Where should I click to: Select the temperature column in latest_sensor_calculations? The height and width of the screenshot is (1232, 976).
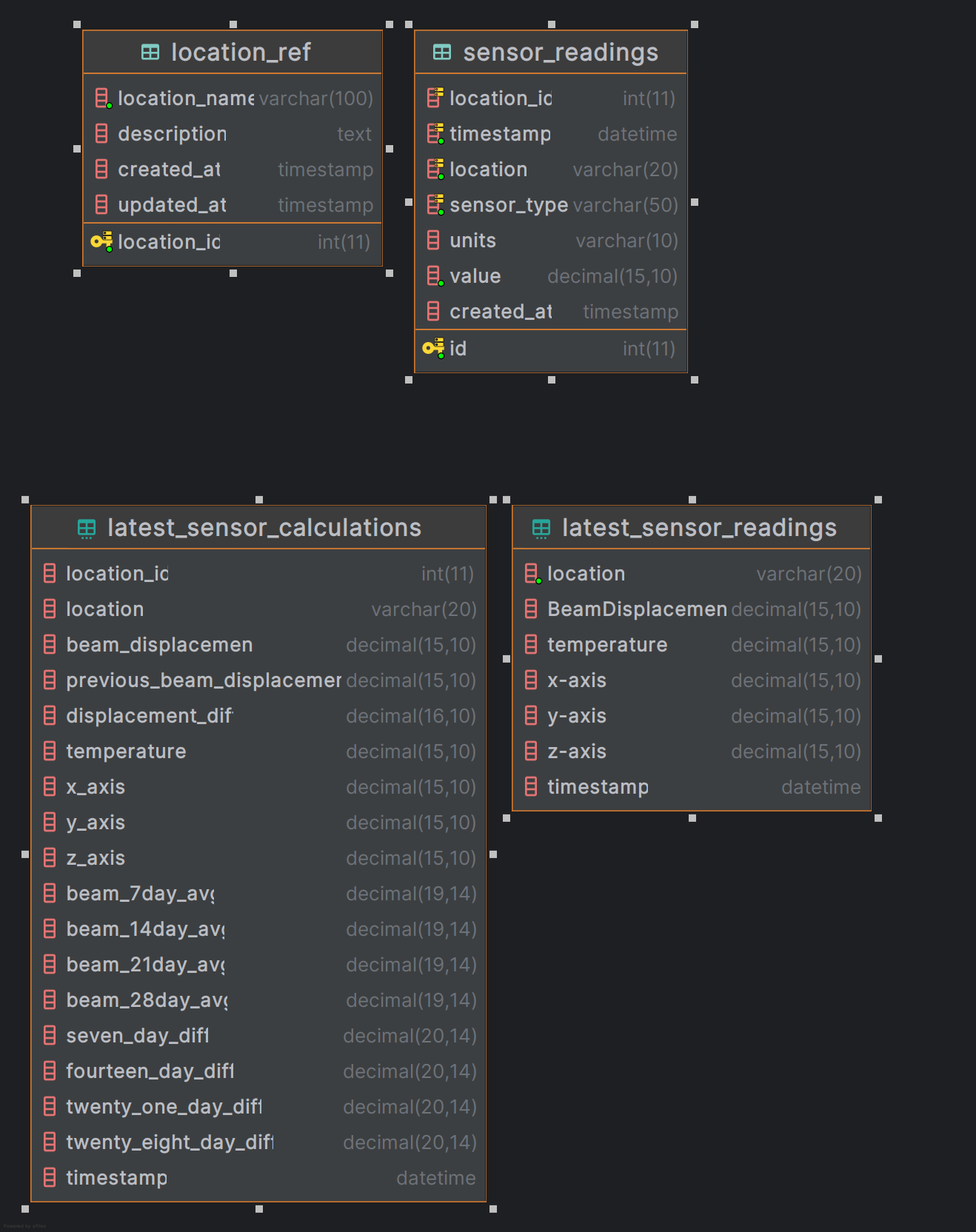click(x=258, y=751)
